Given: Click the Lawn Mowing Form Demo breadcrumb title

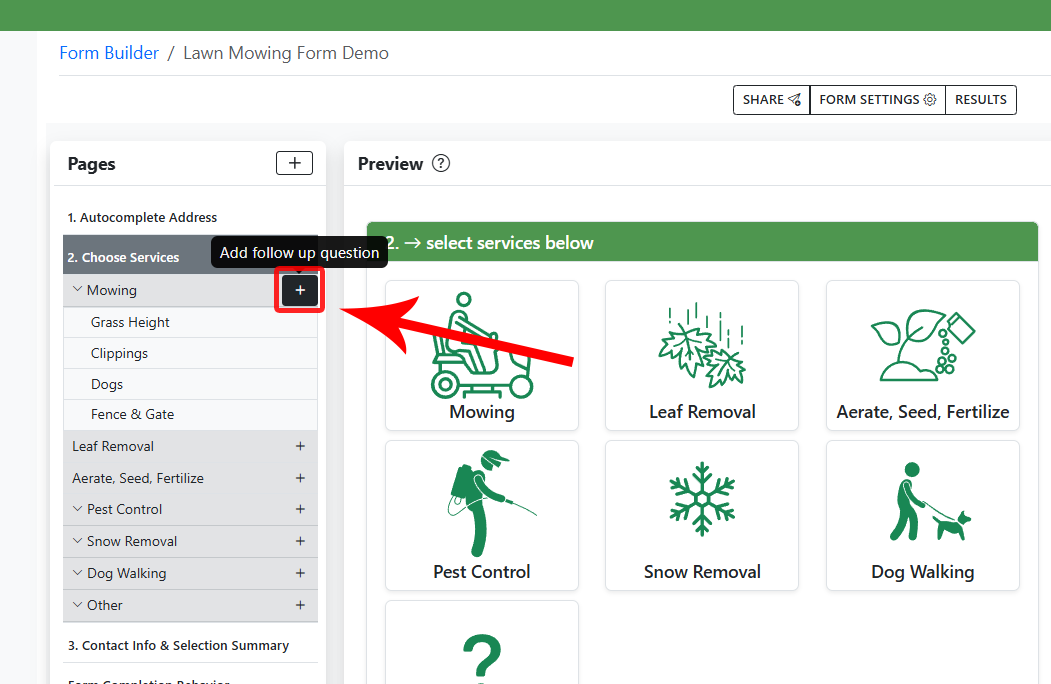Looking at the screenshot, I should (286, 53).
